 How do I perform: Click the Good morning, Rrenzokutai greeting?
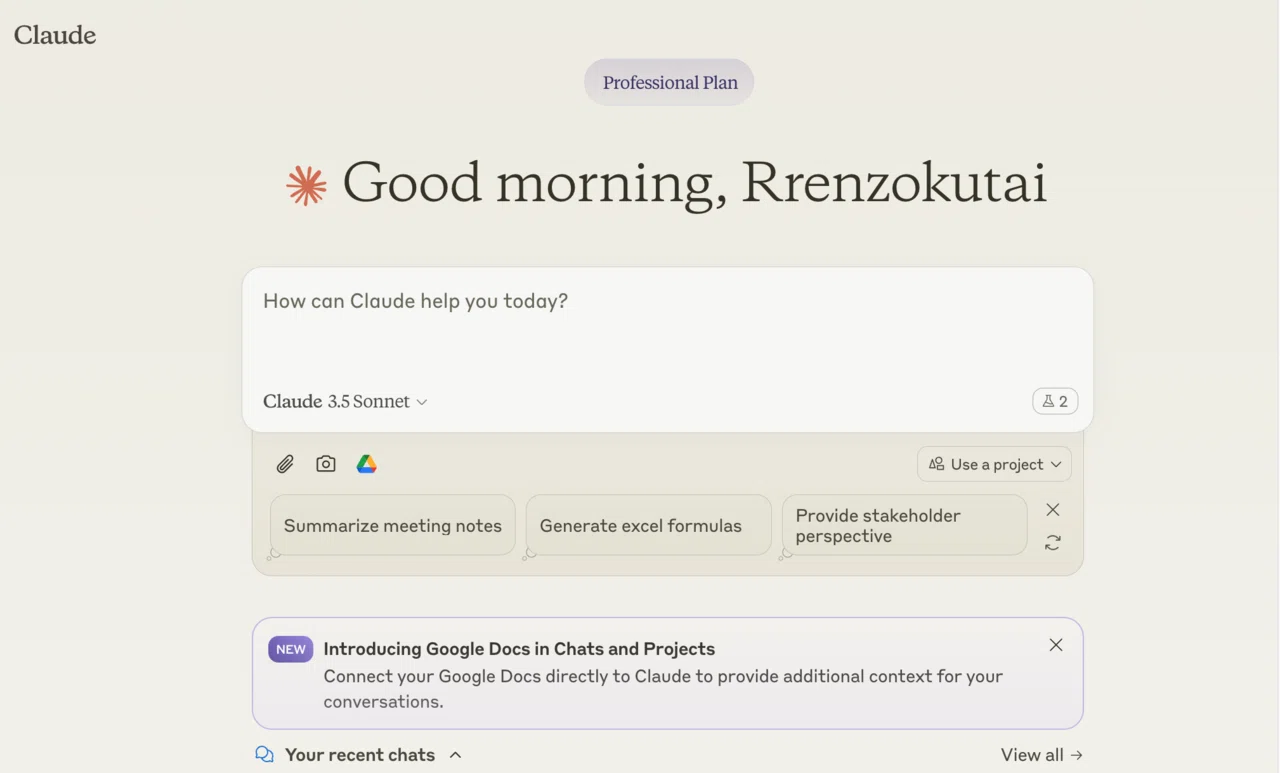click(694, 184)
